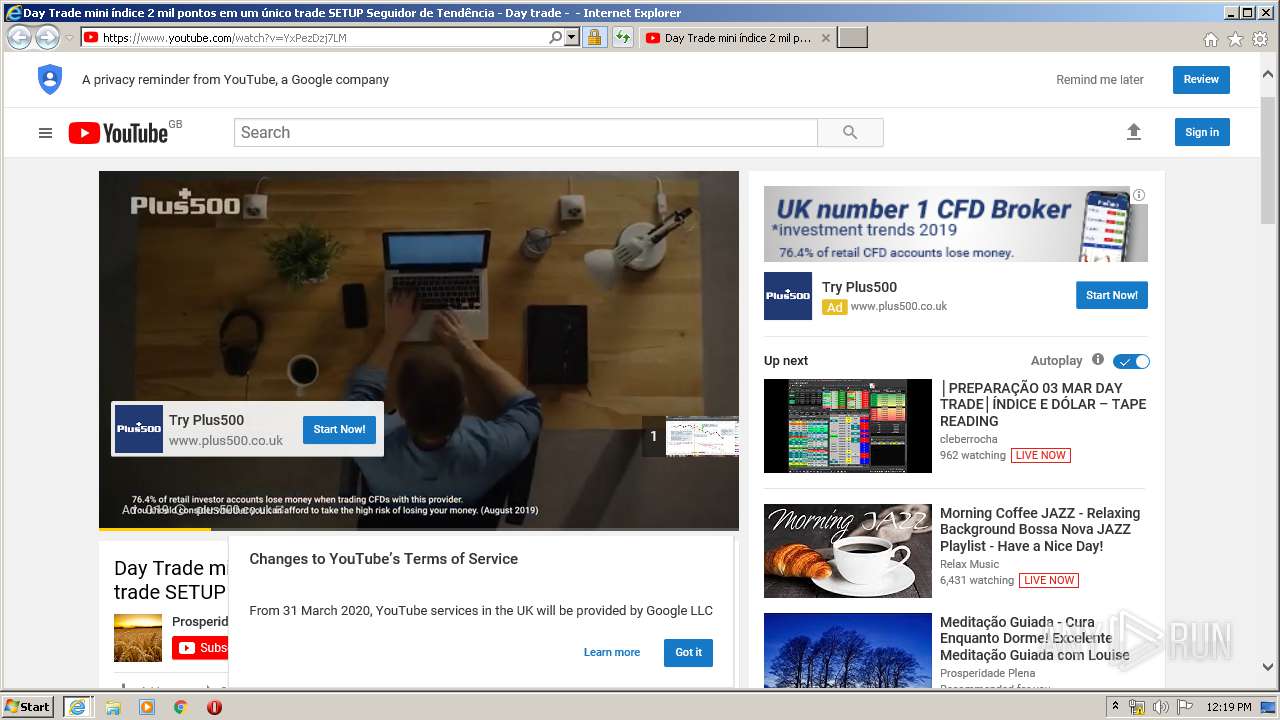Open Internet Explorer home page icon

click(1210, 39)
